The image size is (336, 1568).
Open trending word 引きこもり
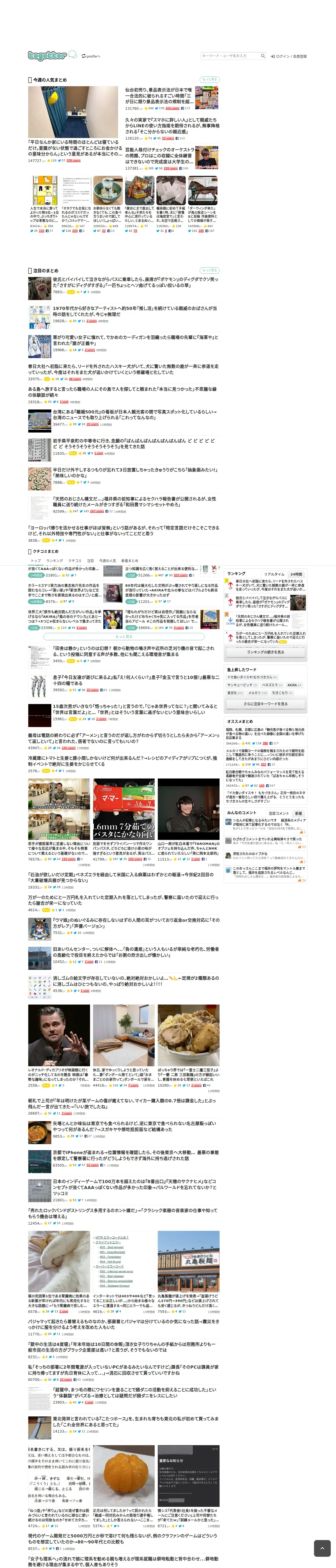click(282, 693)
